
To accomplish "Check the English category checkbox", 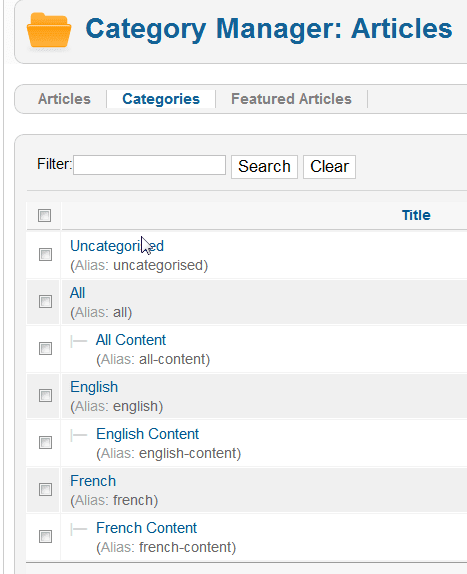I will [x=45, y=395].
